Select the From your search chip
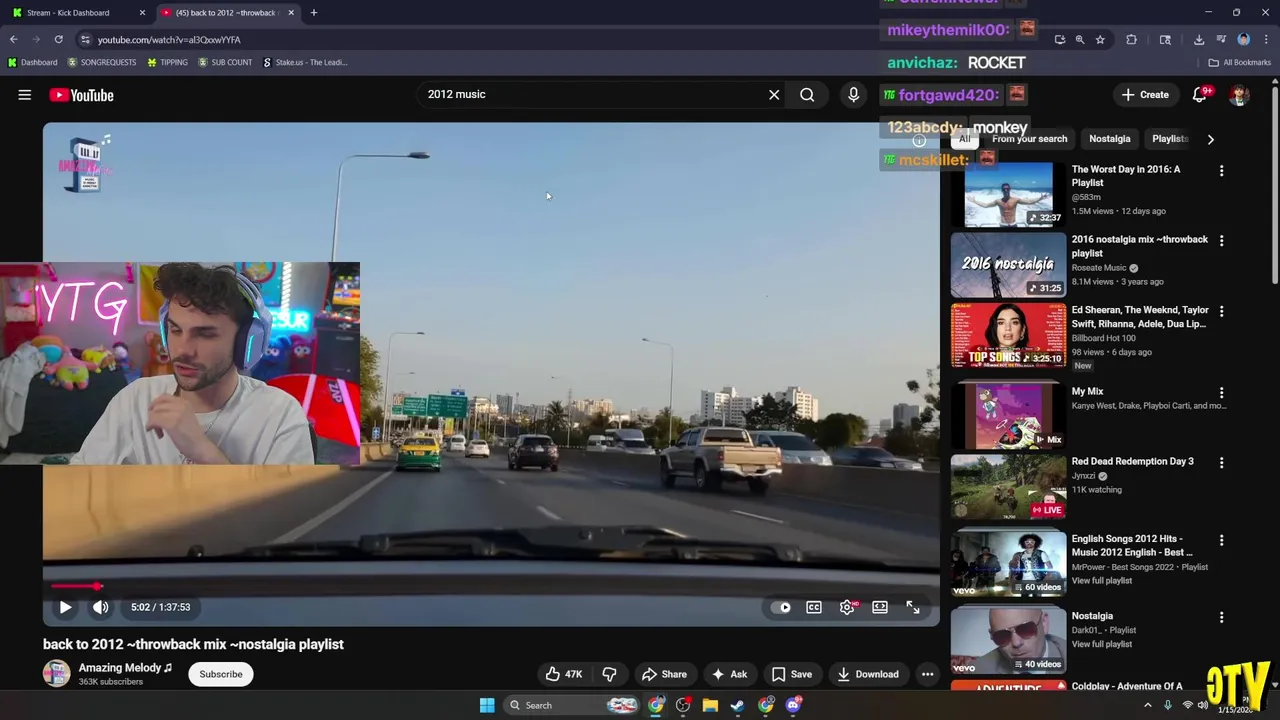This screenshot has height=720, width=1280. click(1029, 139)
